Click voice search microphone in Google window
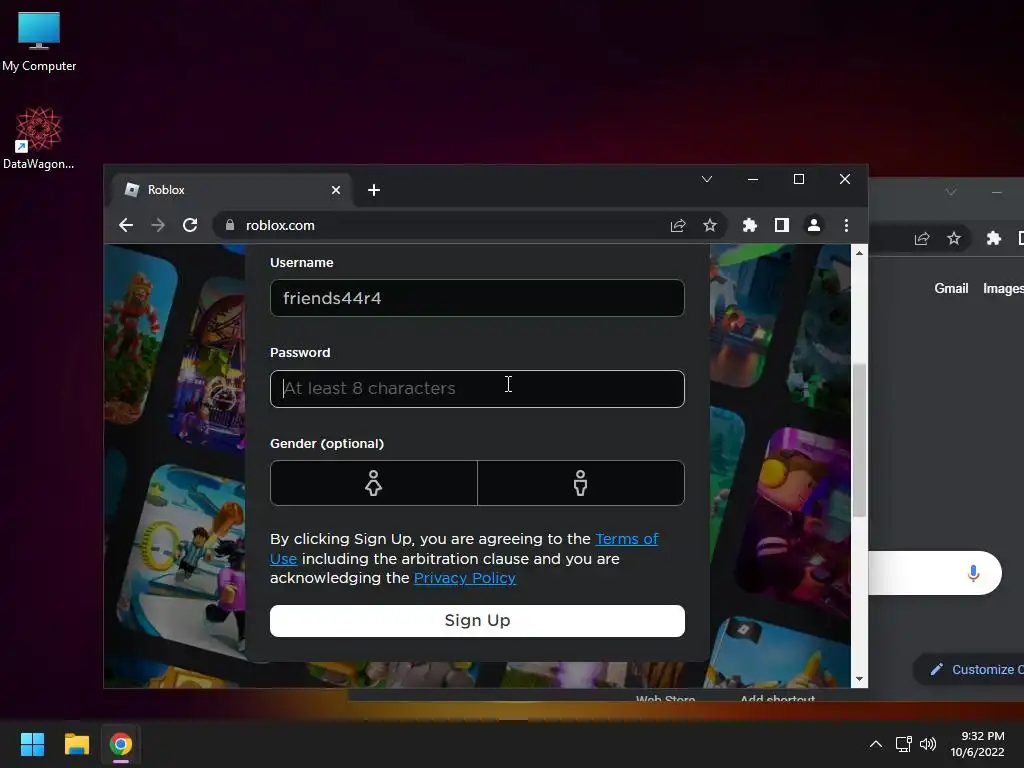 coord(973,573)
